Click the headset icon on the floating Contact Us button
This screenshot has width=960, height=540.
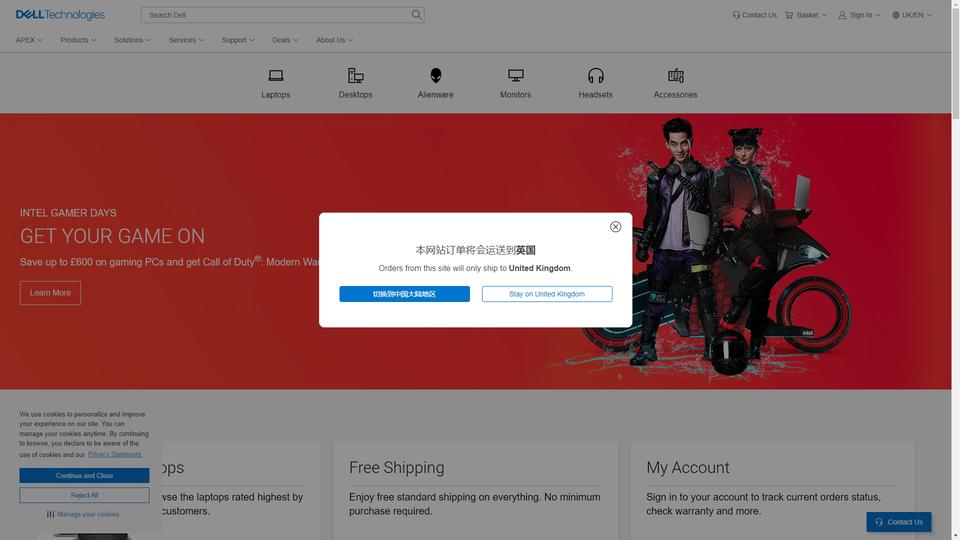879,522
